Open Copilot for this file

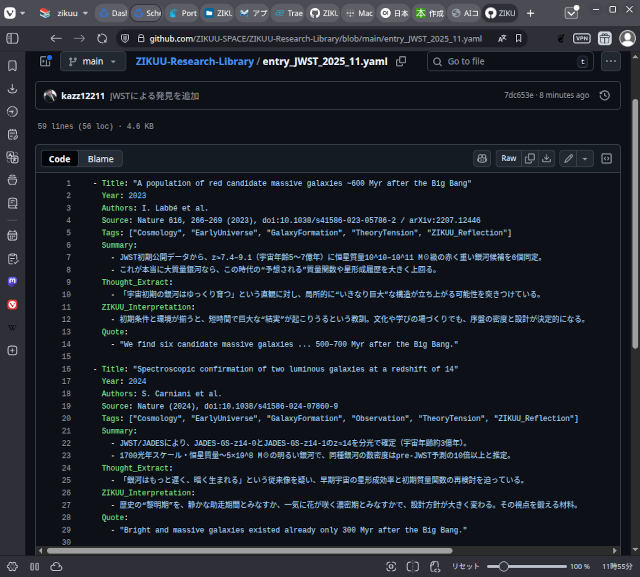tap(482, 159)
